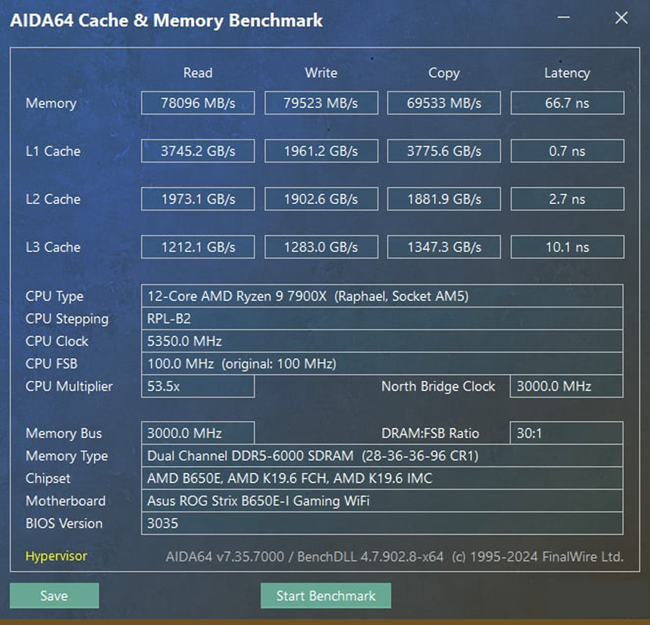Click the Memory Type field DDR5-6000 SDRAM
The width and height of the screenshot is (650, 625).
(x=382, y=456)
